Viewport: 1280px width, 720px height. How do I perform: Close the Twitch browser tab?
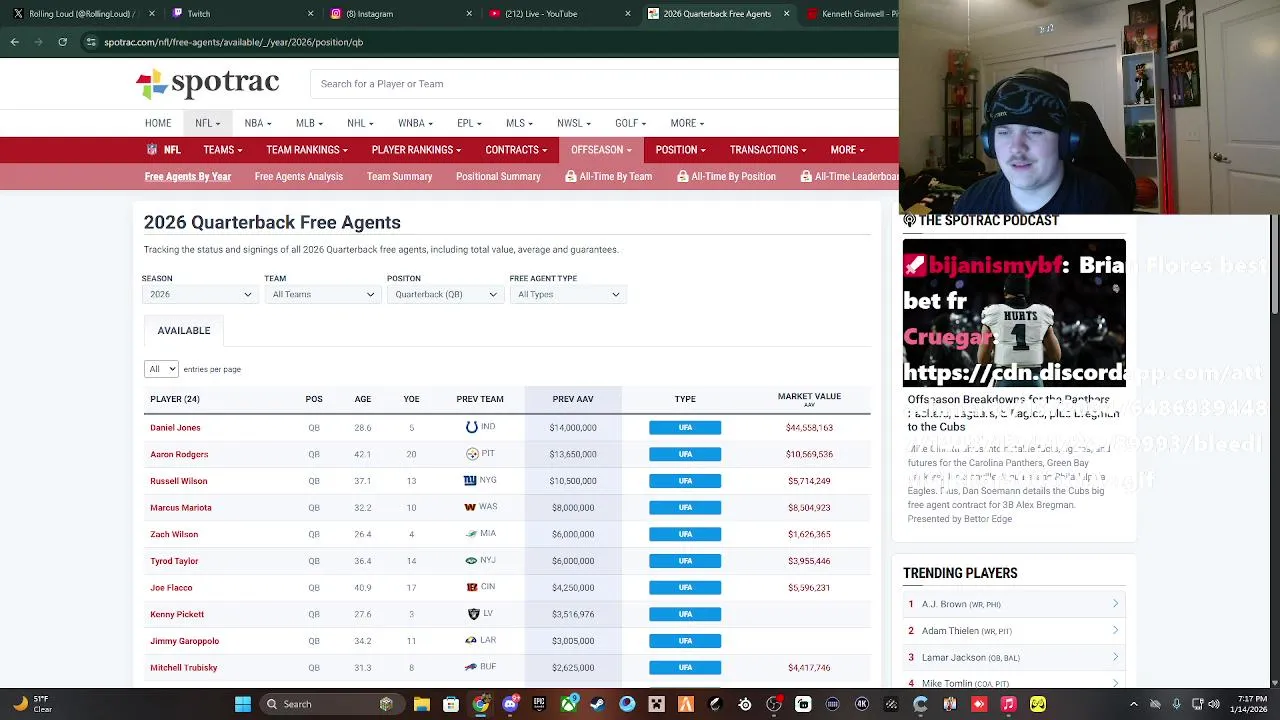point(310,14)
